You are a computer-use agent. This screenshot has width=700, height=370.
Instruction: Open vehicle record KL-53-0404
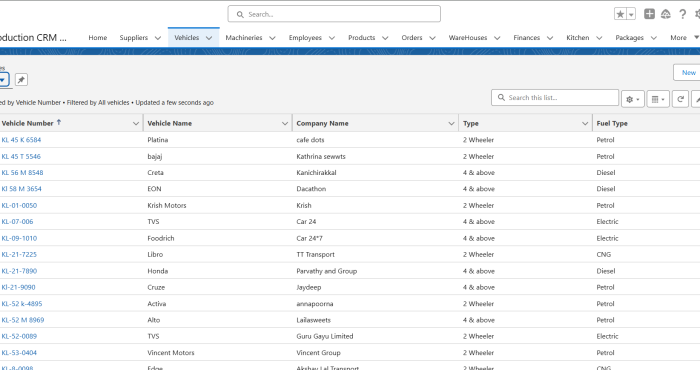(19, 353)
